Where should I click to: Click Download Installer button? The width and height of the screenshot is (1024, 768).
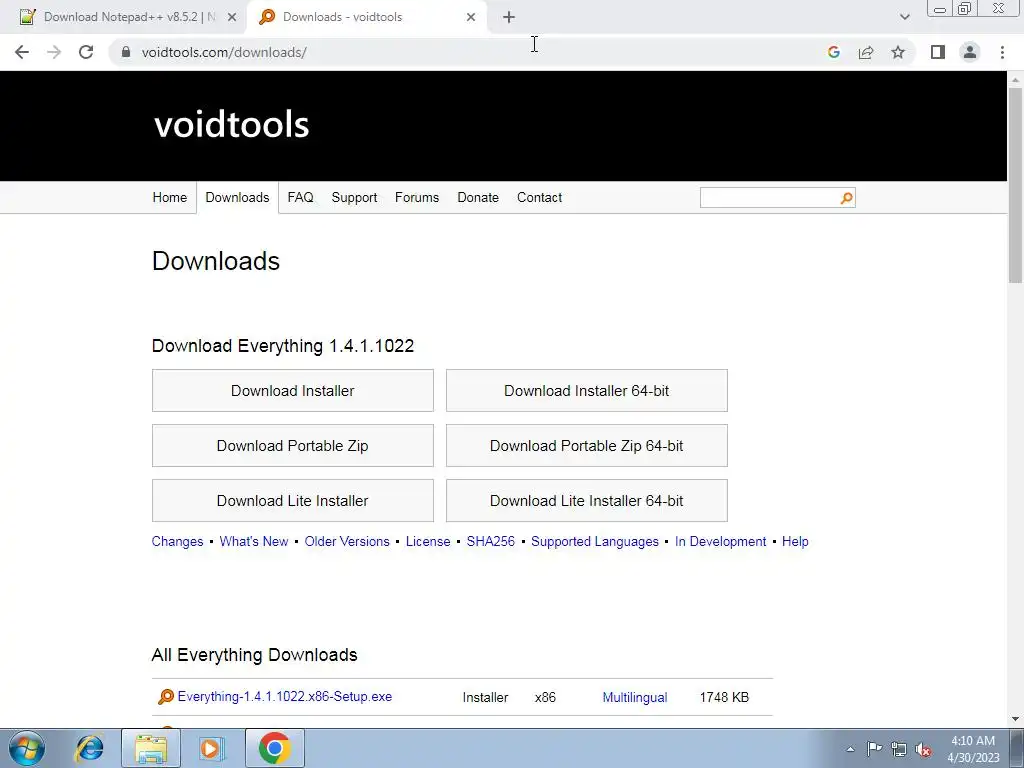(x=293, y=391)
